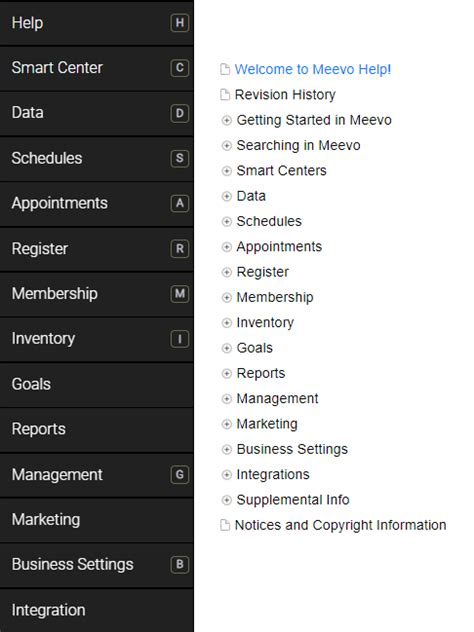474x632 pixels.
Task: Open the Welcome to Meevo Help! link
Action: tap(313, 69)
